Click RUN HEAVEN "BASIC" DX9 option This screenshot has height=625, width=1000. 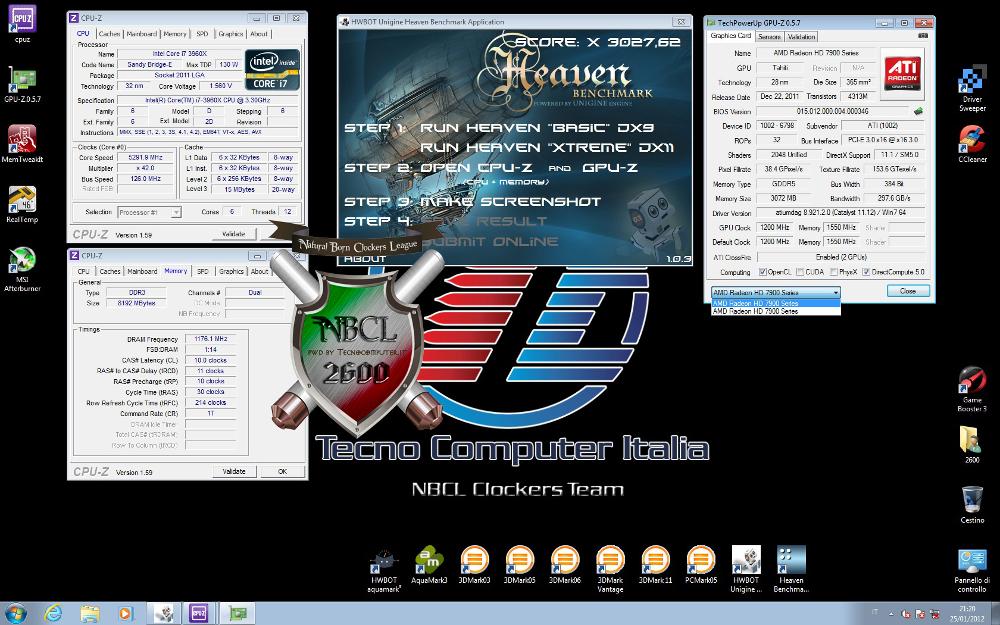coord(537,128)
